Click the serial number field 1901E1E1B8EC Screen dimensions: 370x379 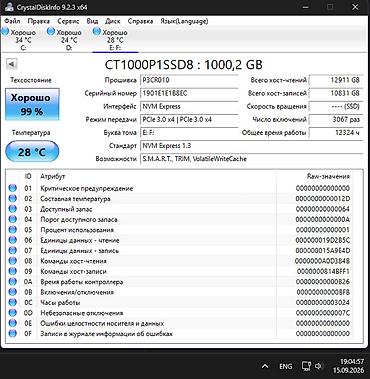pos(189,93)
